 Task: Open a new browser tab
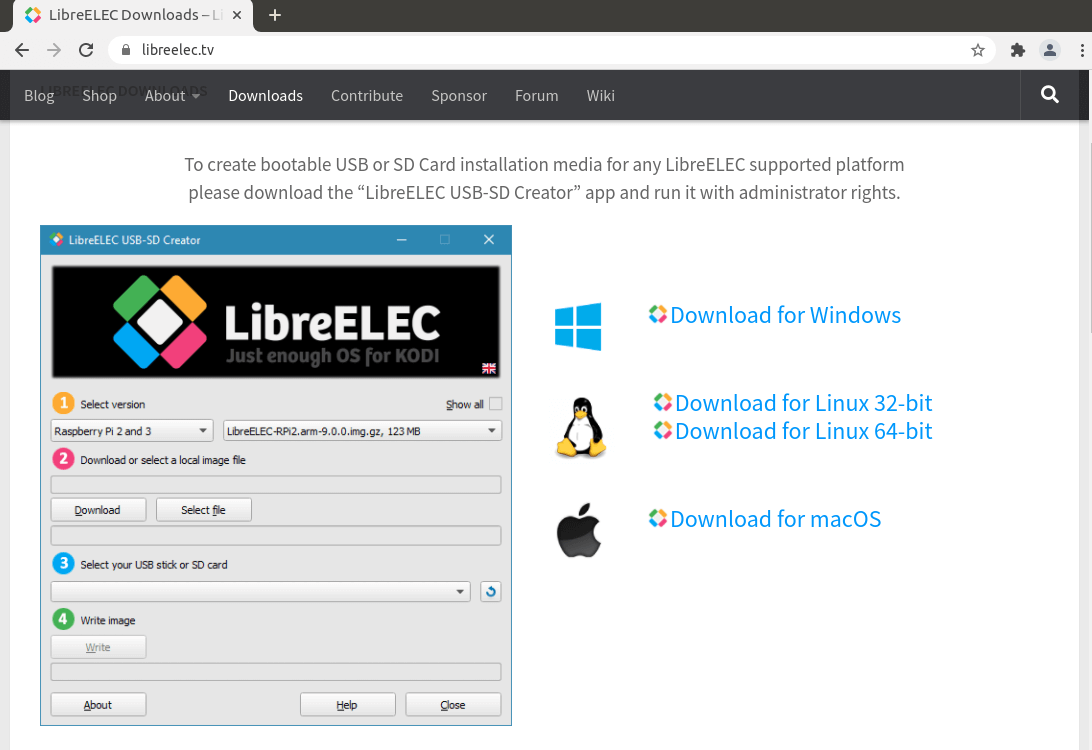click(x=275, y=15)
